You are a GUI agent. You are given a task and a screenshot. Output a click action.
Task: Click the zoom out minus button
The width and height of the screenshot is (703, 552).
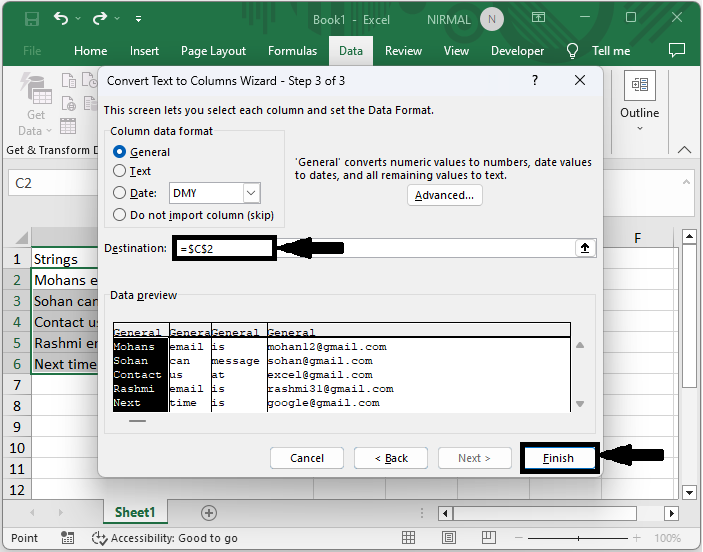(x=519, y=538)
